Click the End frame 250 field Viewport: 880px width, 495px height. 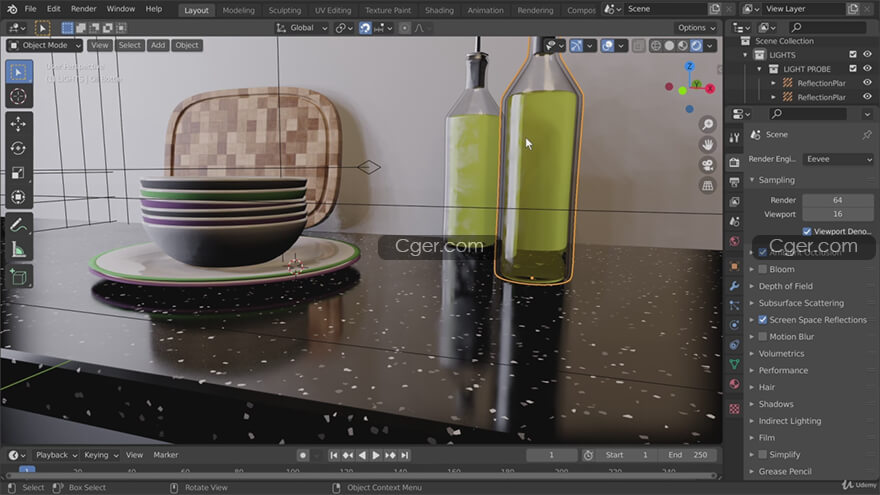click(x=688, y=455)
